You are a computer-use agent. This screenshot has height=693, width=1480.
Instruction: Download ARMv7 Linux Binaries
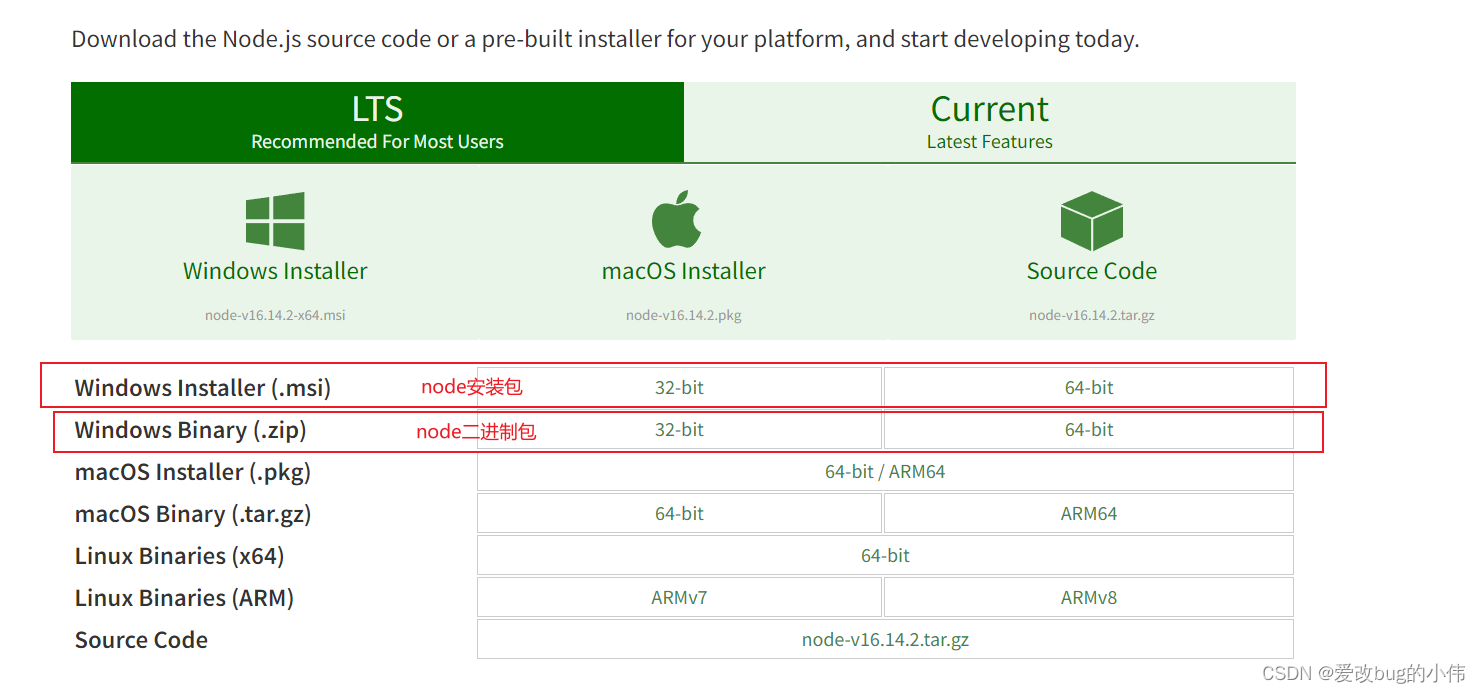tap(679, 597)
